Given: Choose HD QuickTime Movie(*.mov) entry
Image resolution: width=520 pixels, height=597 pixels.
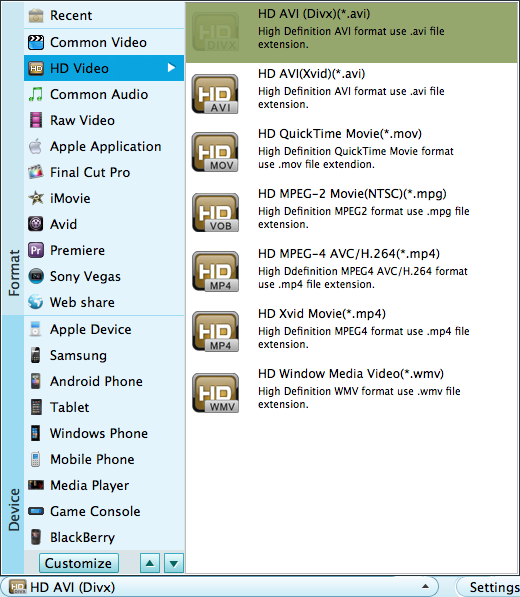Looking at the screenshot, I should [x=351, y=152].
